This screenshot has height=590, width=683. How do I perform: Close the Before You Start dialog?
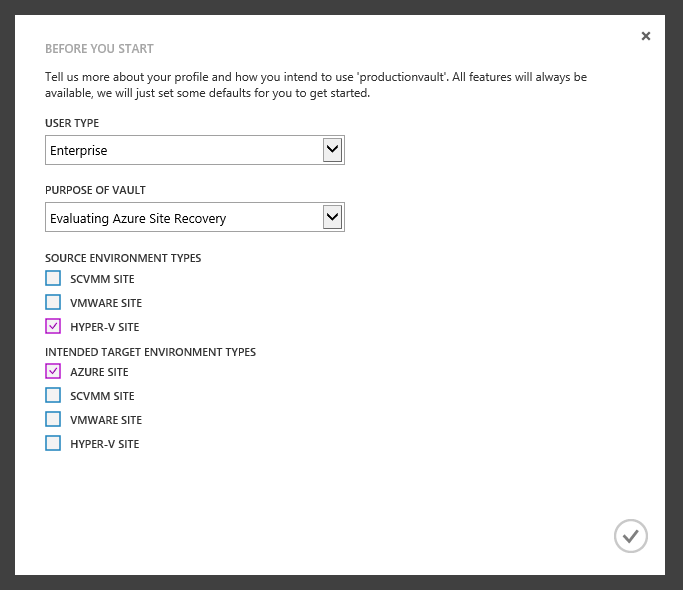pyautogui.click(x=646, y=36)
